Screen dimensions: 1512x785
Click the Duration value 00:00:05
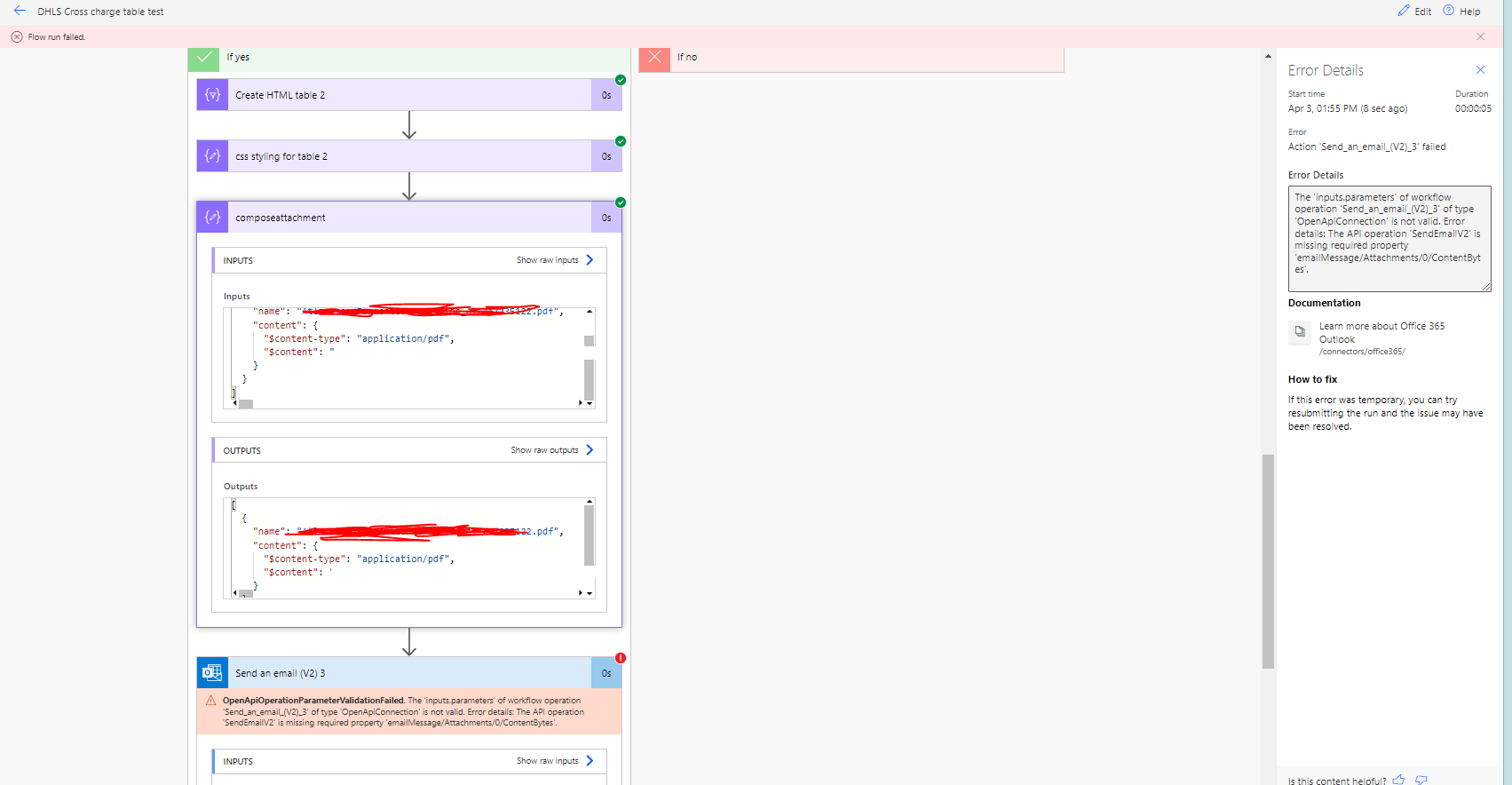(x=1473, y=108)
